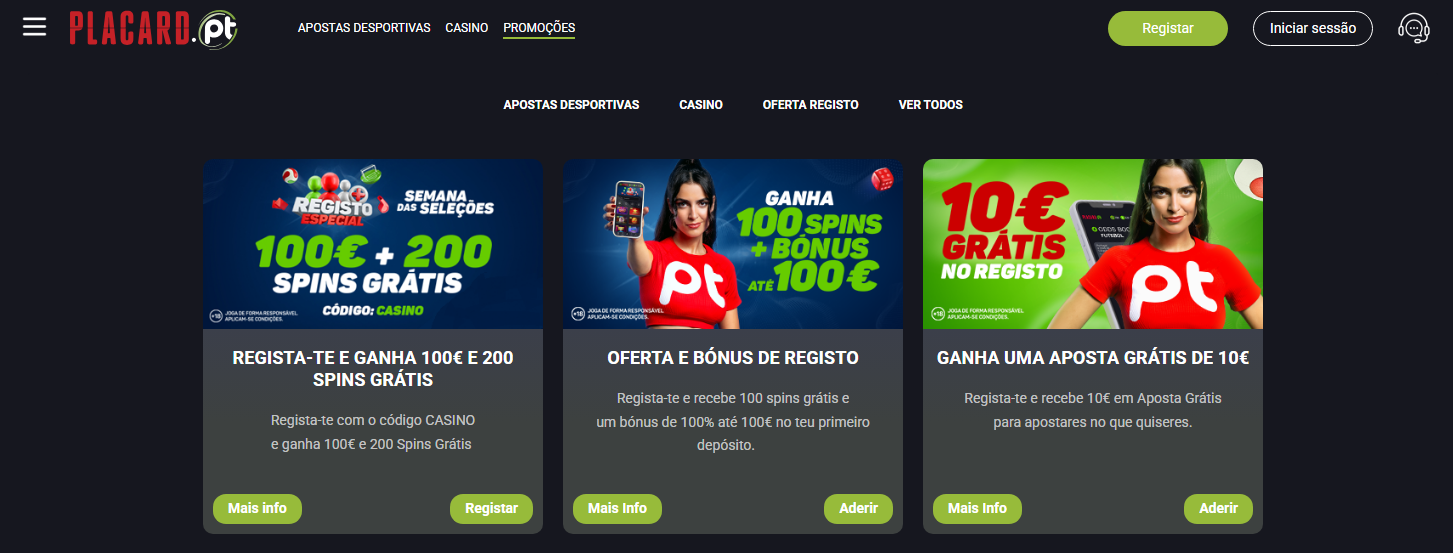The image size is (1453, 553).
Task: Select Promoções in top navigation
Action: [539, 28]
